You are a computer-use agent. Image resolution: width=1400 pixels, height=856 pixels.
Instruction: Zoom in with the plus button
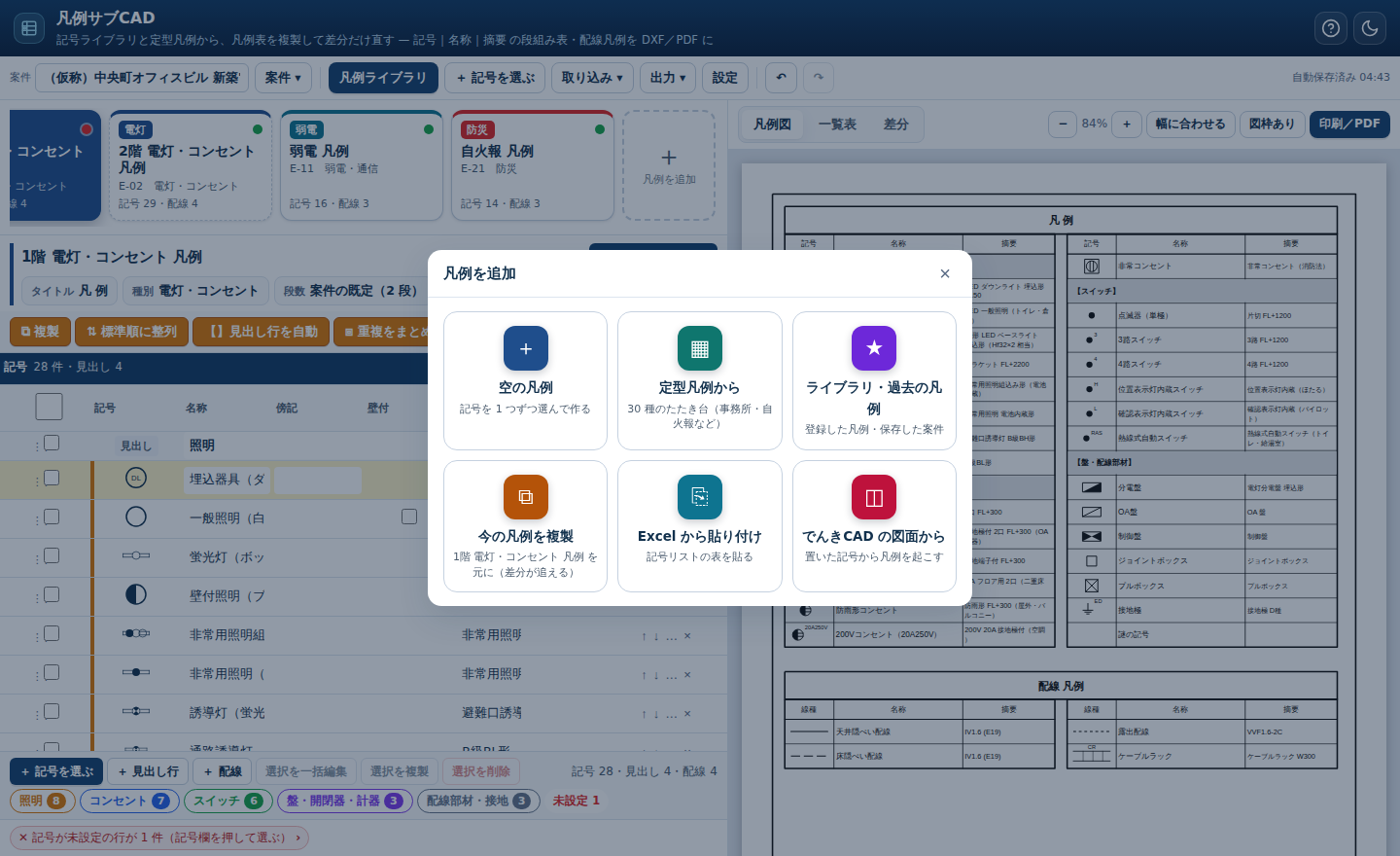click(1127, 124)
